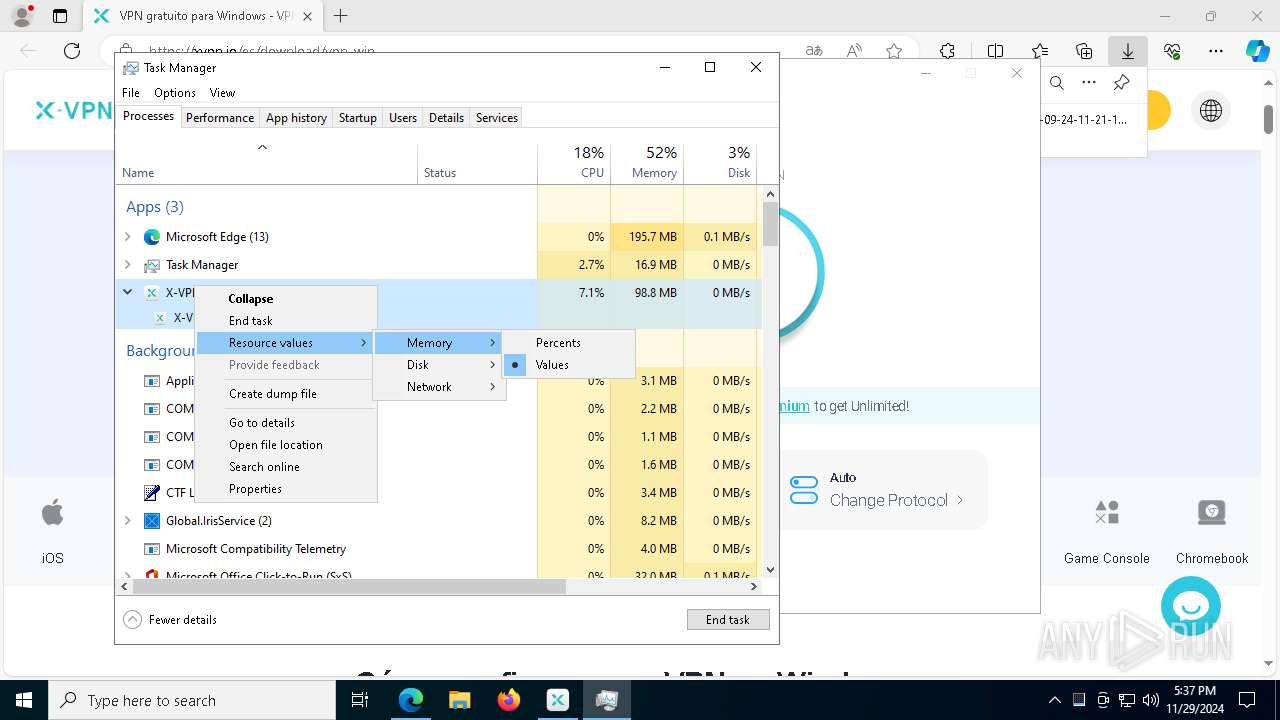Open Task Manager File menu
Screen dimensions: 1280x720
[131, 93]
